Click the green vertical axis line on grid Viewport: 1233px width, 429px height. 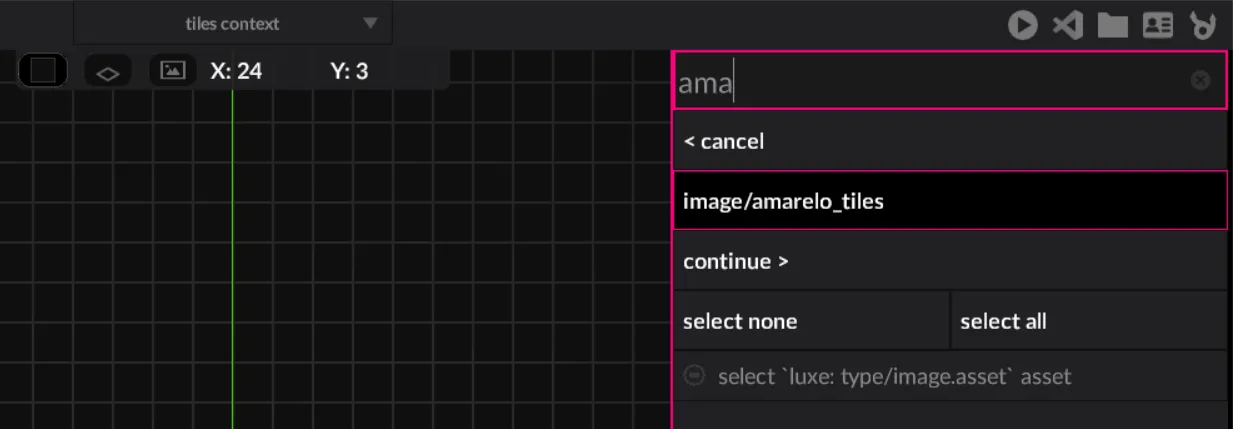point(232,250)
